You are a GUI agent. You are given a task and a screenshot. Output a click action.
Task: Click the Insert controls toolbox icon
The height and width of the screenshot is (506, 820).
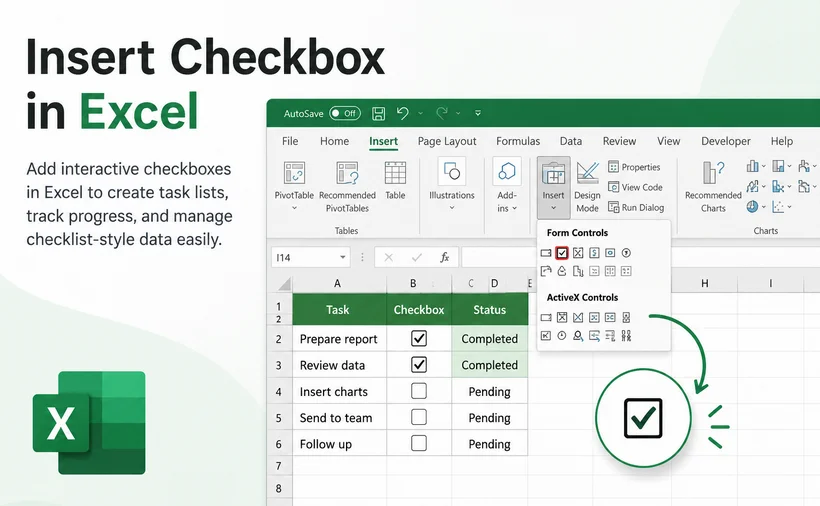(553, 173)
